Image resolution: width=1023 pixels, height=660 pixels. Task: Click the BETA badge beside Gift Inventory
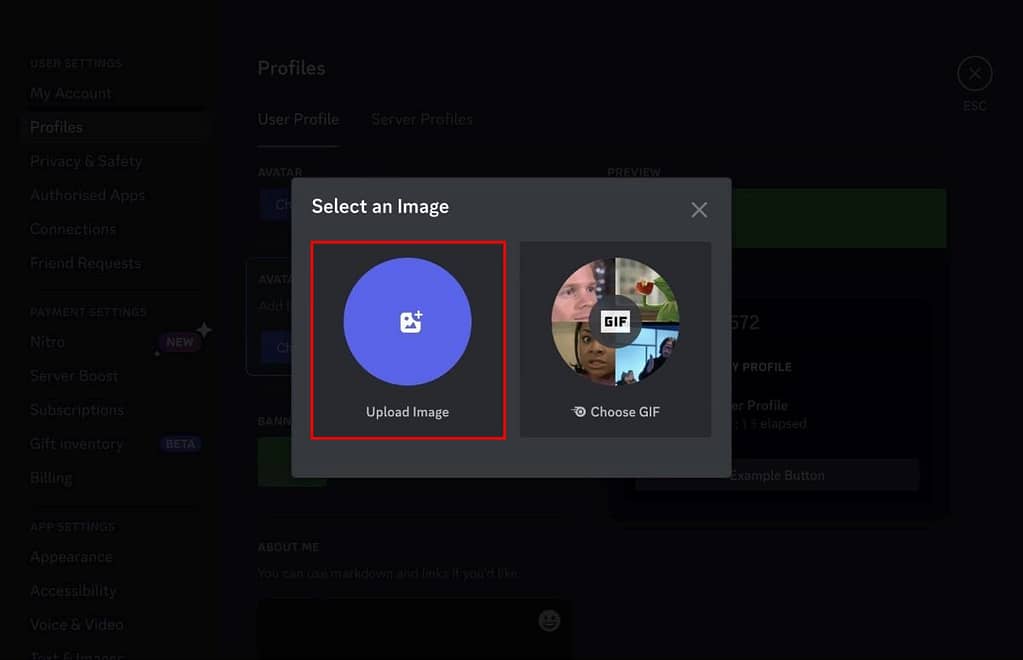tap(180, 444)
